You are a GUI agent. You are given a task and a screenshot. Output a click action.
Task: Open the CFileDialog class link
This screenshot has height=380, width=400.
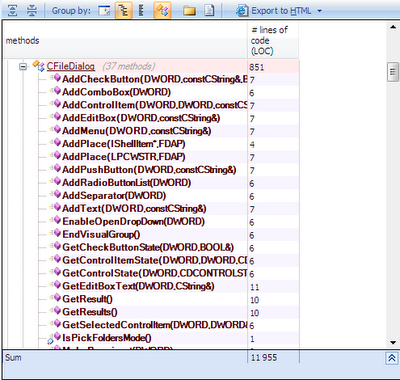(x=71, y=66)
